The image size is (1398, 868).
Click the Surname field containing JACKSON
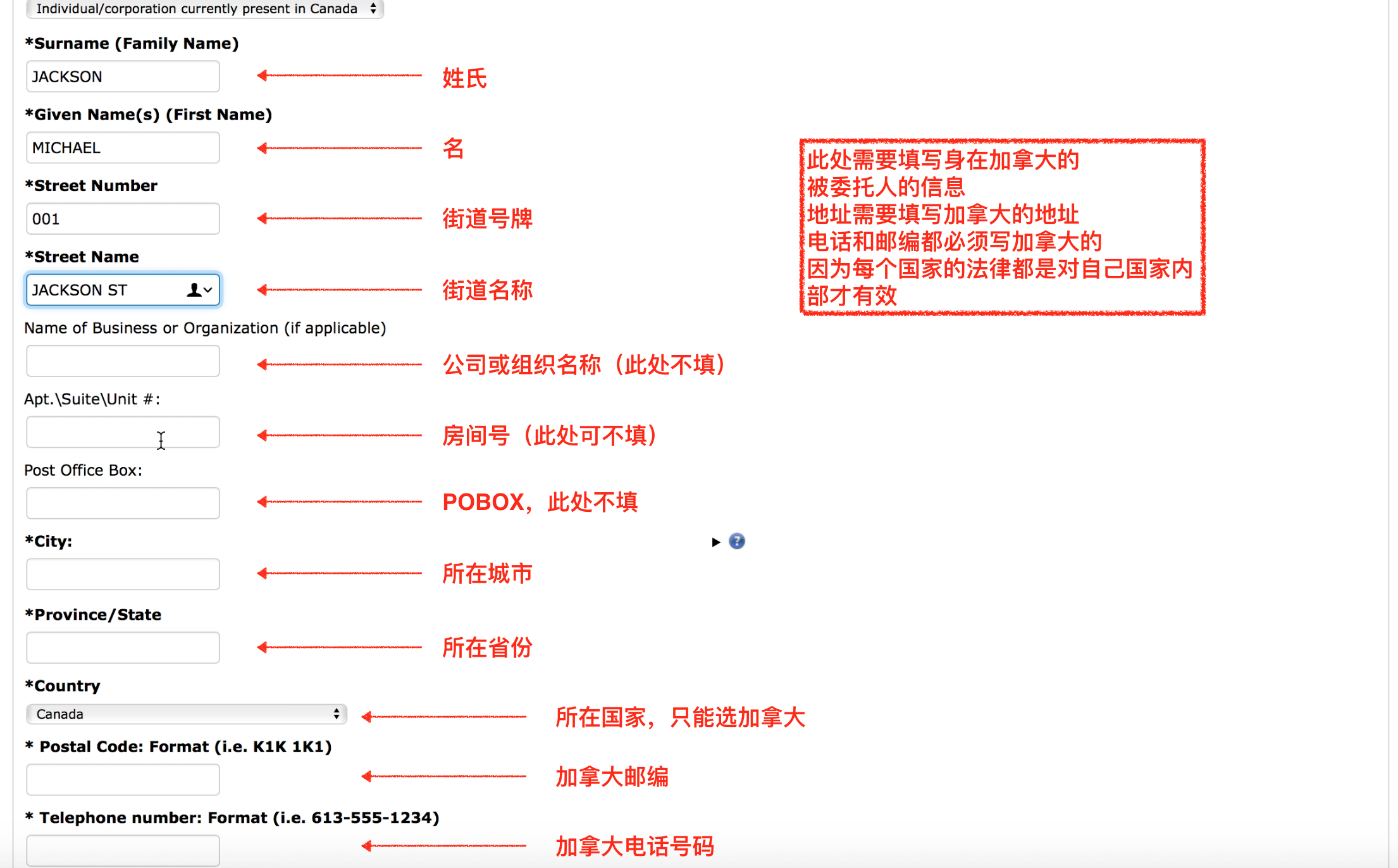(x=122, y=76)
